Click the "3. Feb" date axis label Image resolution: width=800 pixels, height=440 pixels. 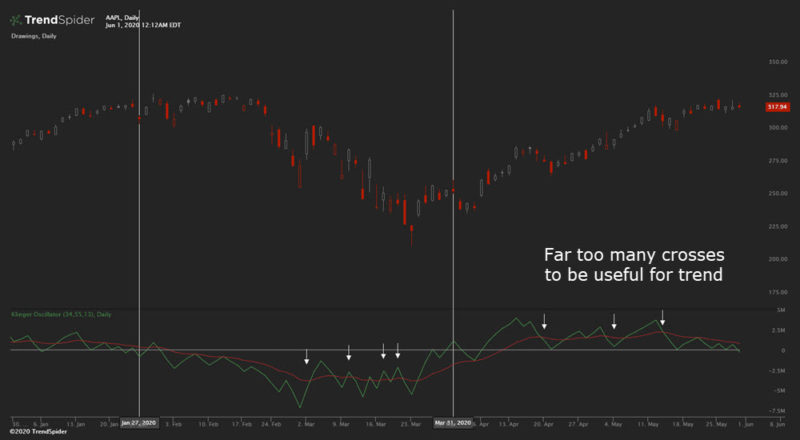click(173, 424)
